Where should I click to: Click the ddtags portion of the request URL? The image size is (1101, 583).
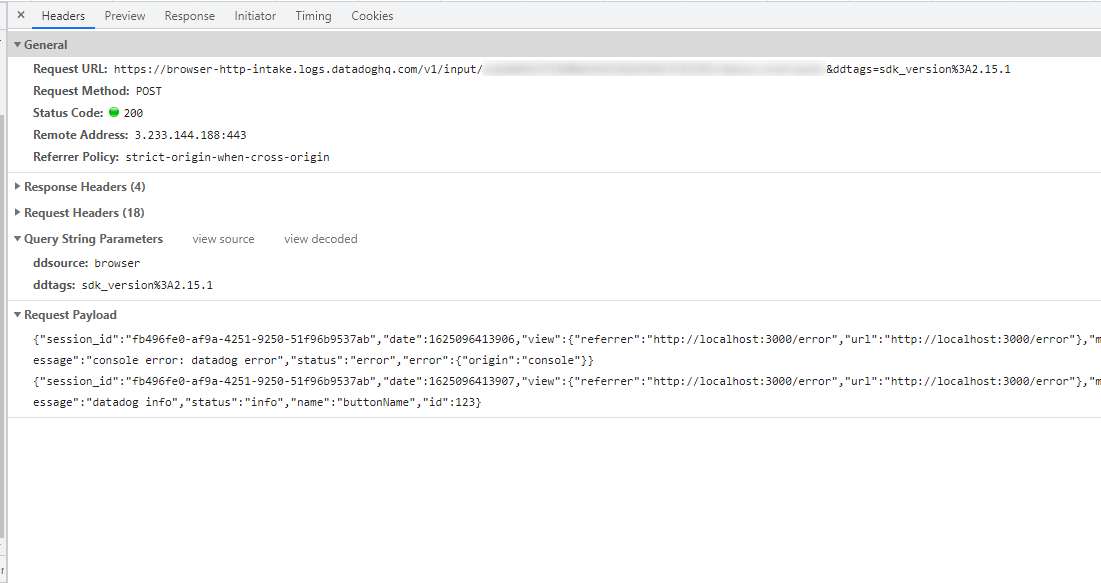(918, 69)
